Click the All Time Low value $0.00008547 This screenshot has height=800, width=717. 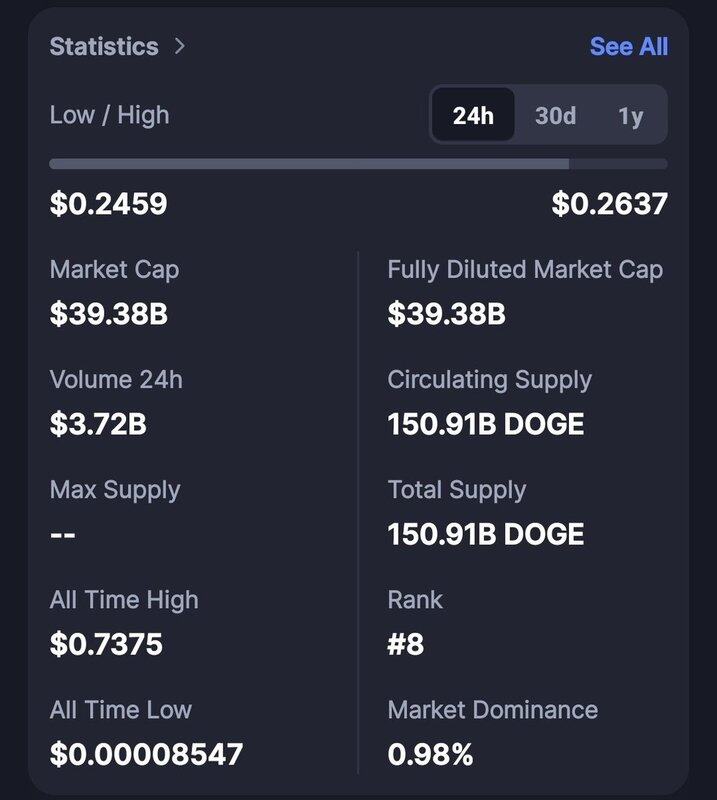click(146, 754)
